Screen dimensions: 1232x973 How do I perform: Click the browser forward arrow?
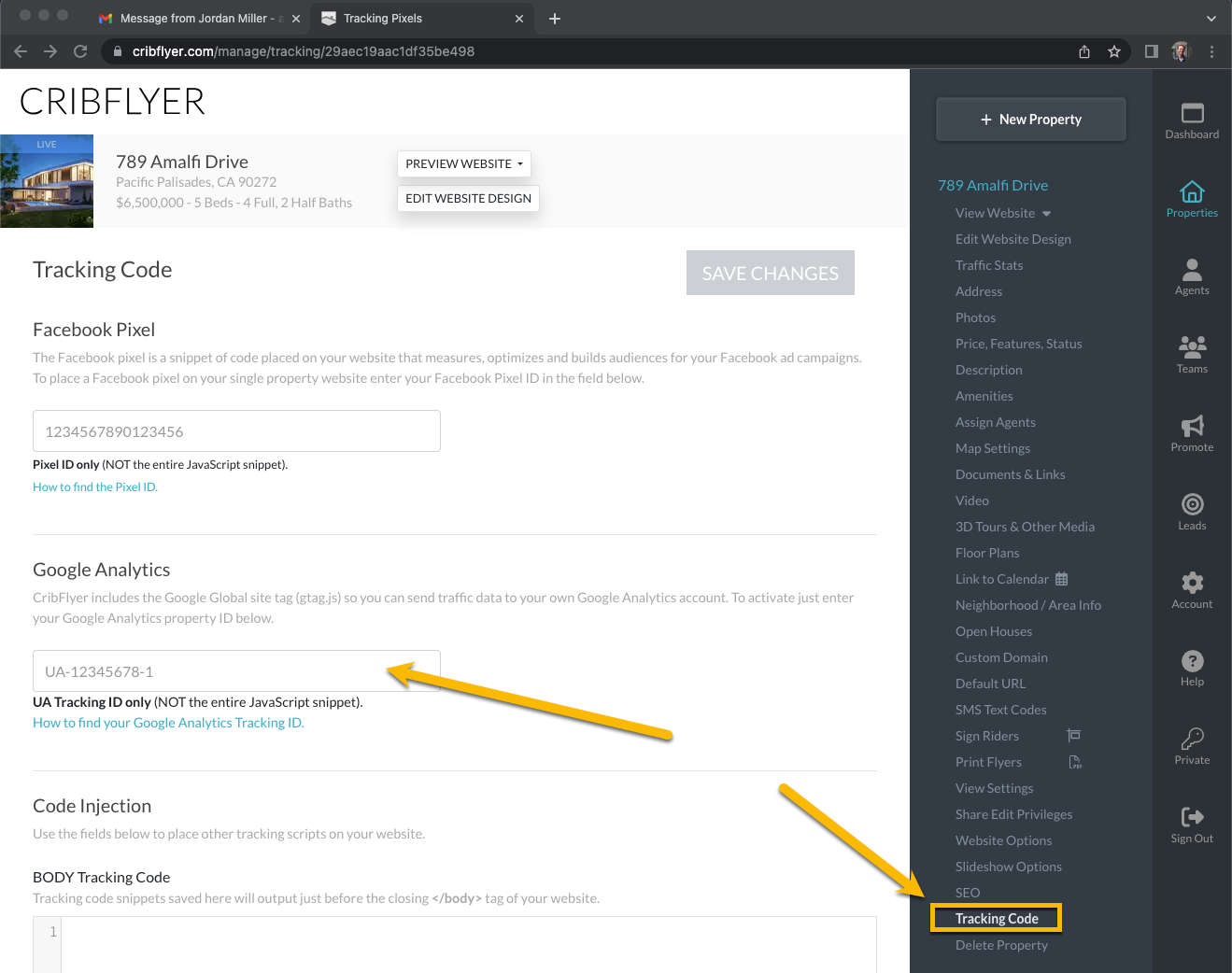coord(50,51)
